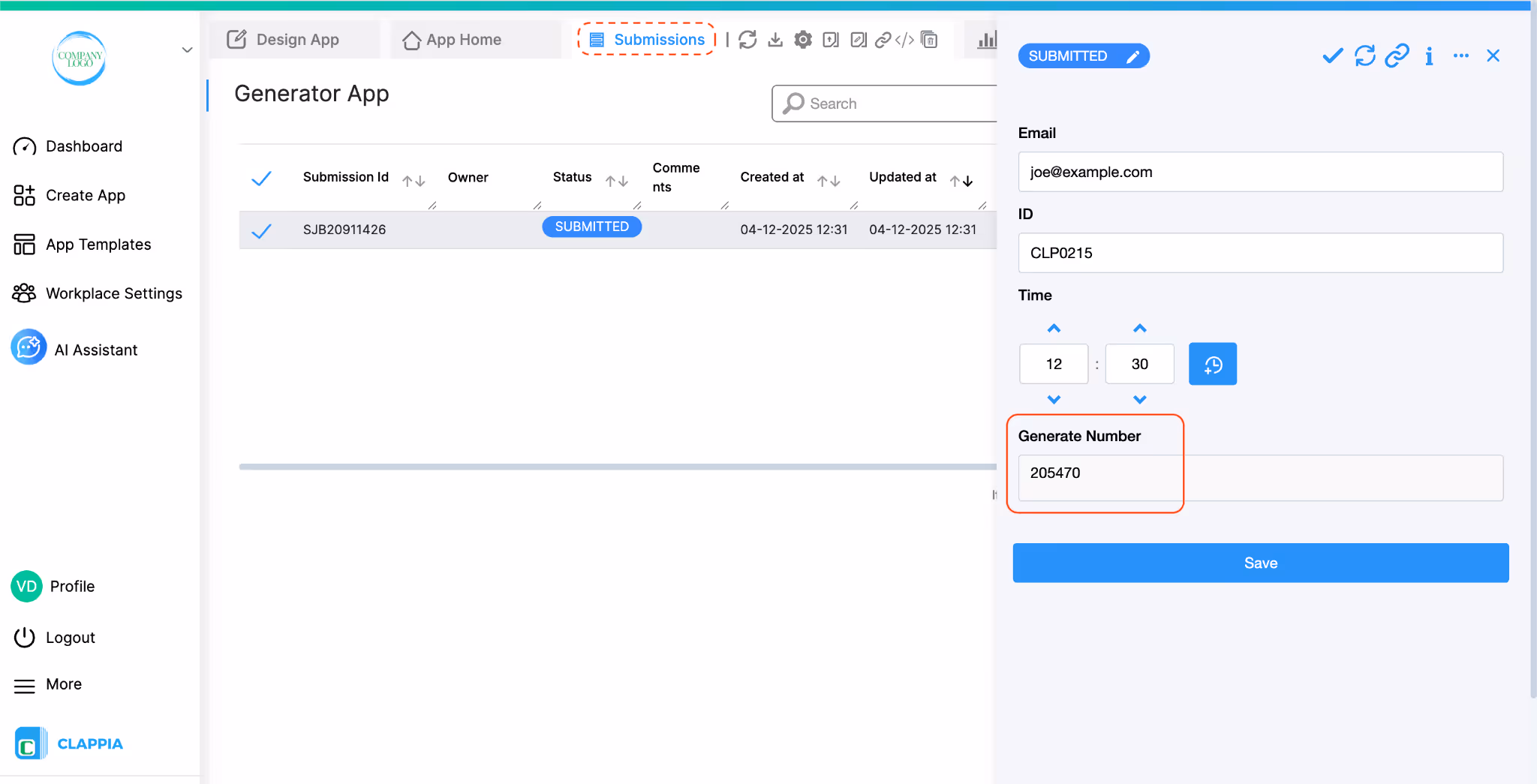Click the bulk edit submissions icon
Screen dimensions: 1537x784
(859, 40)
